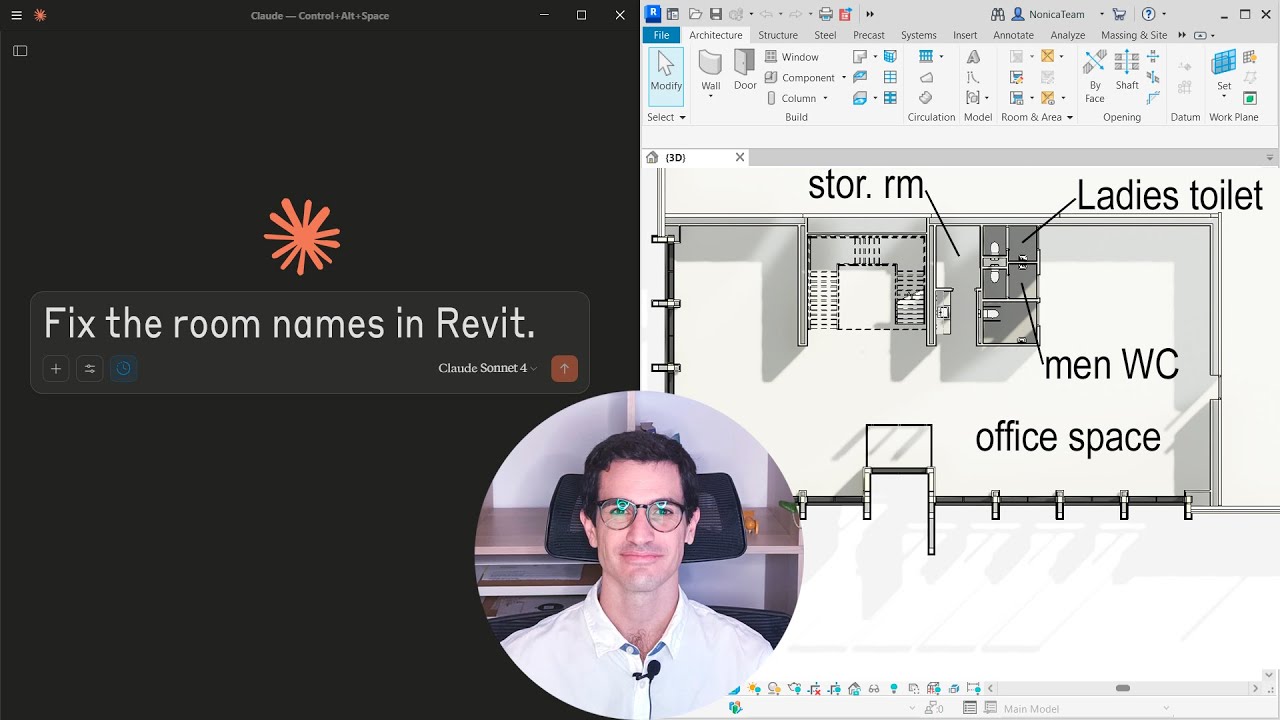Open the Massing & Site tab
Image resolution: width=1280 pixels, height=720 pixels.
[x=1134, y=35]
